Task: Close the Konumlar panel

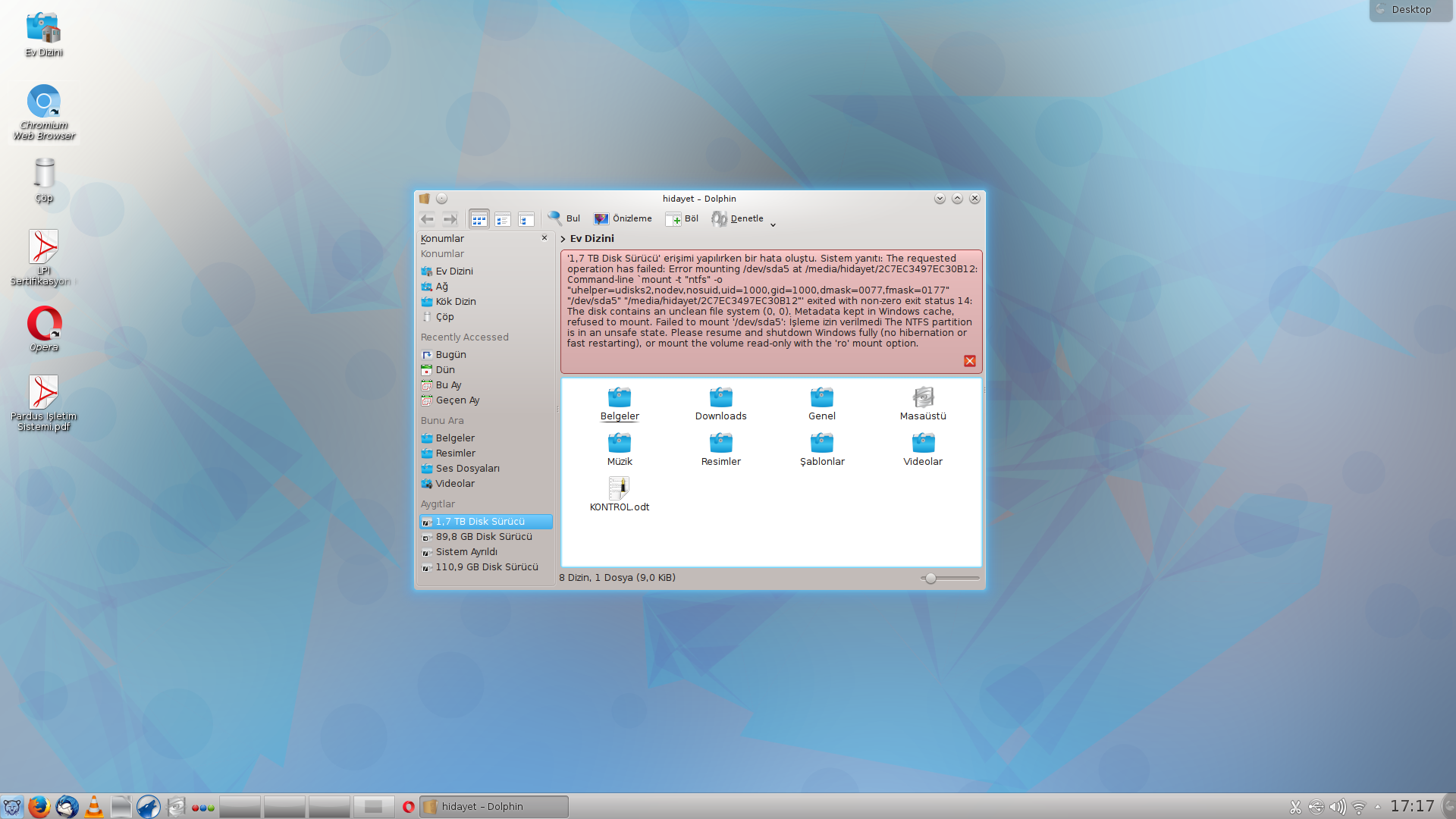Action: coord(544,238)
